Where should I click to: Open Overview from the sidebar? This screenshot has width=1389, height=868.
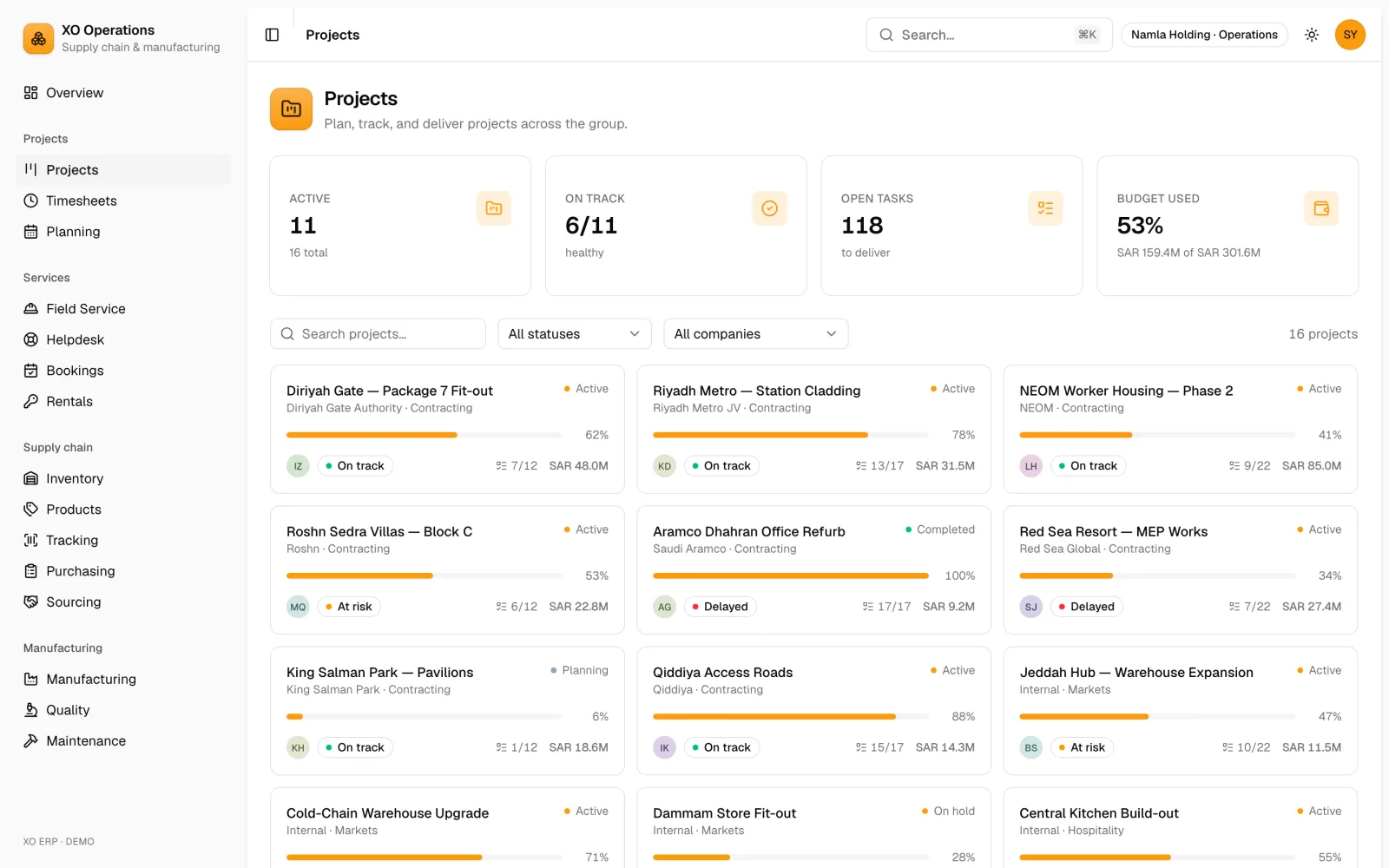[x=124, y=93]
